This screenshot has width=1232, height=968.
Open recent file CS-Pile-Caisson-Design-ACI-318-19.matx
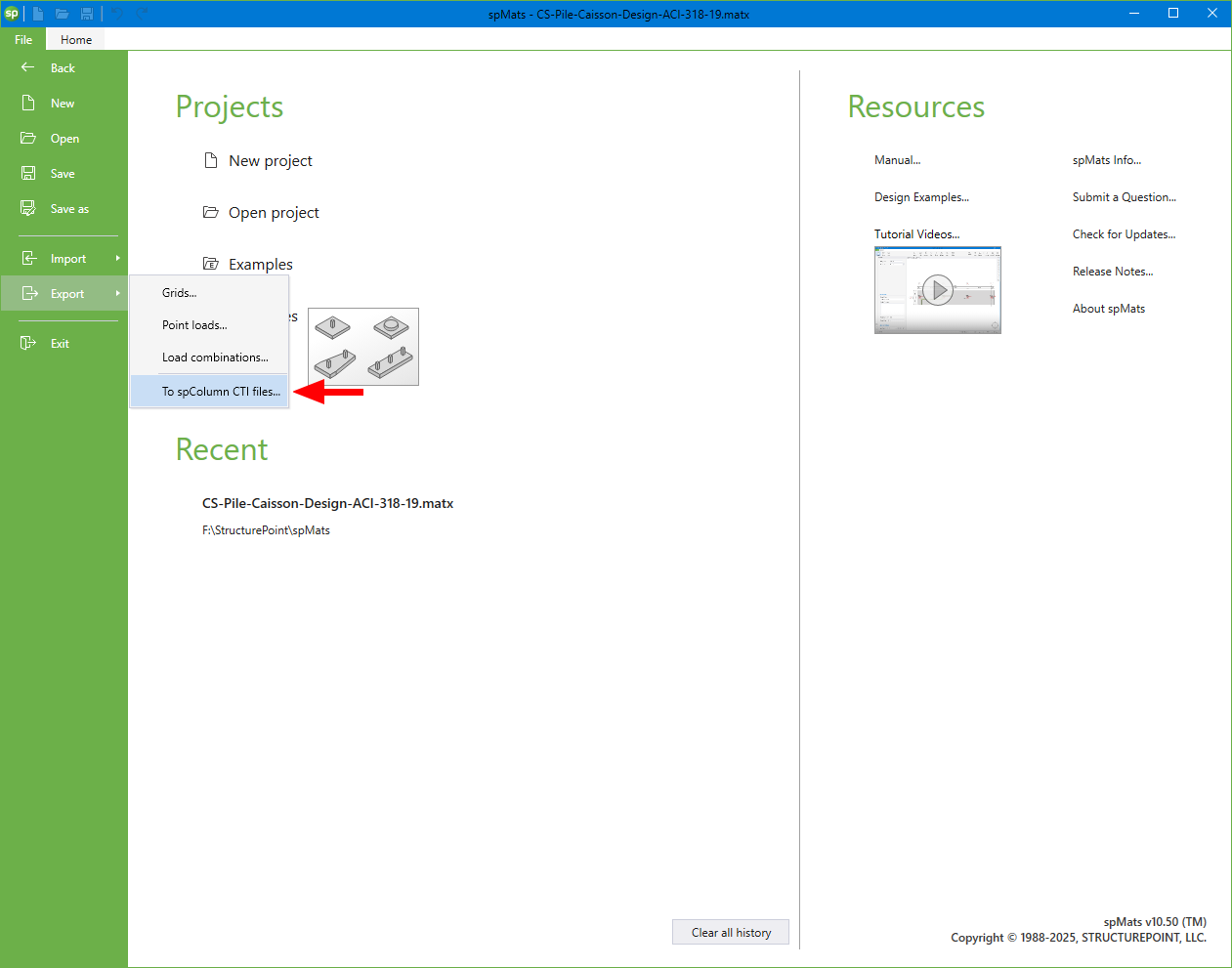(327, 503)
